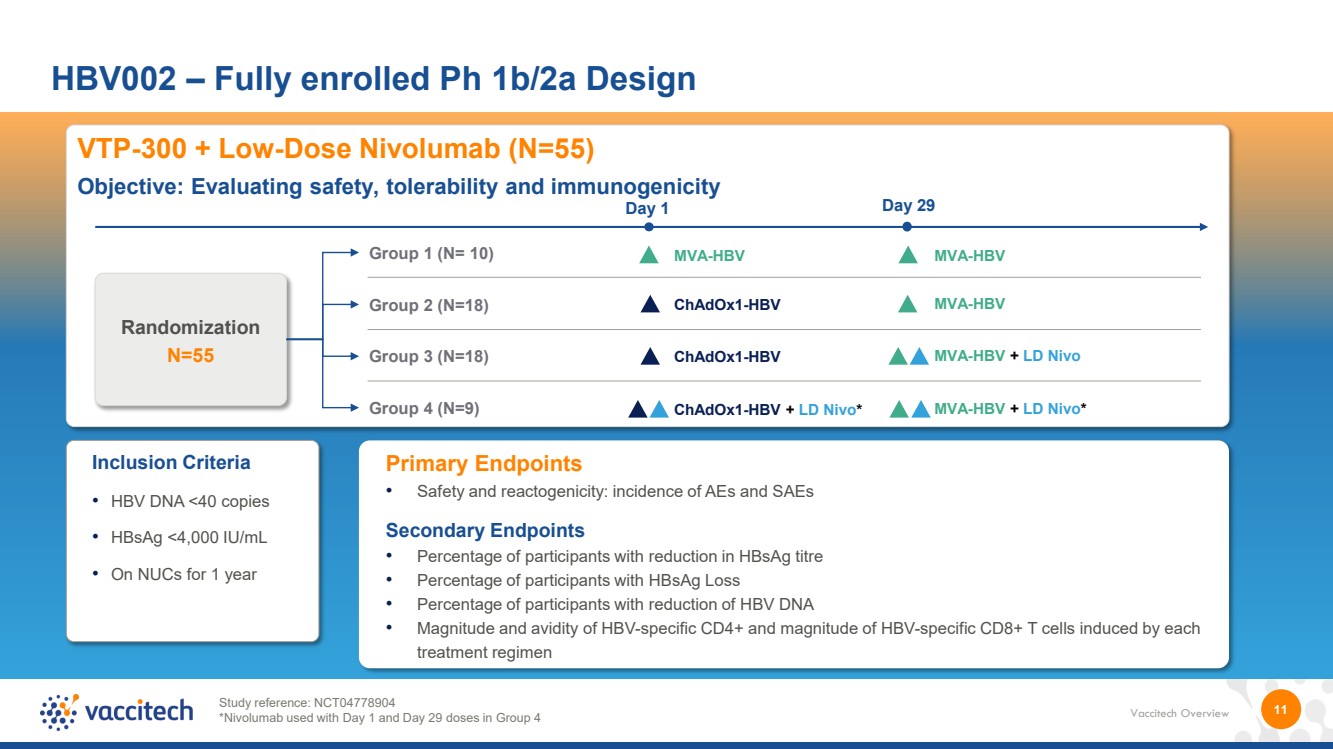Click the Inclusion Criteria heading
Viewport: 1333px width, 749px height.
[x=171, y=463]
